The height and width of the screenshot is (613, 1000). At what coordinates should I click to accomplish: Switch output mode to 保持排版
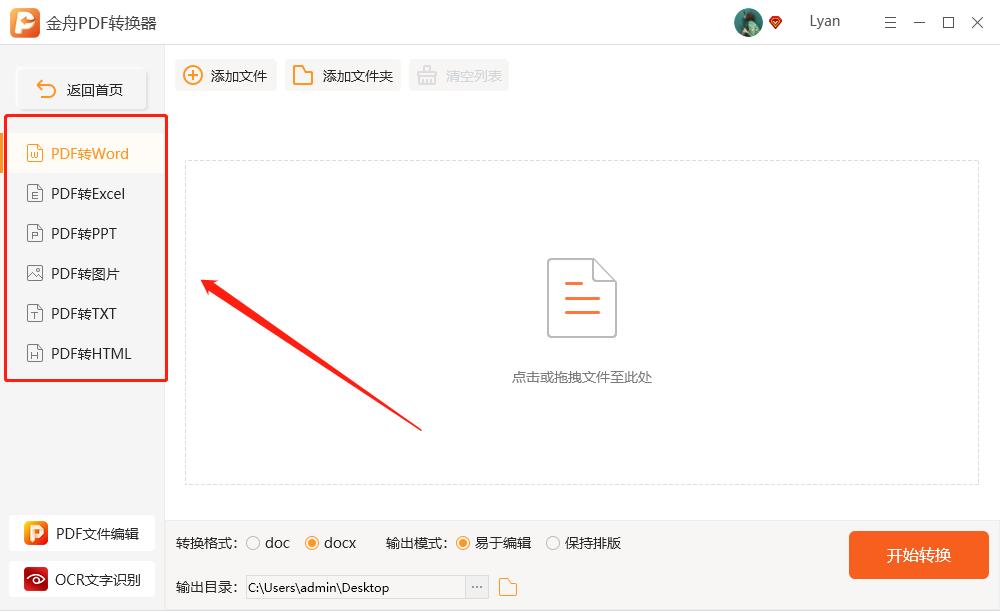pyautogui.click(x=553, y=543)
